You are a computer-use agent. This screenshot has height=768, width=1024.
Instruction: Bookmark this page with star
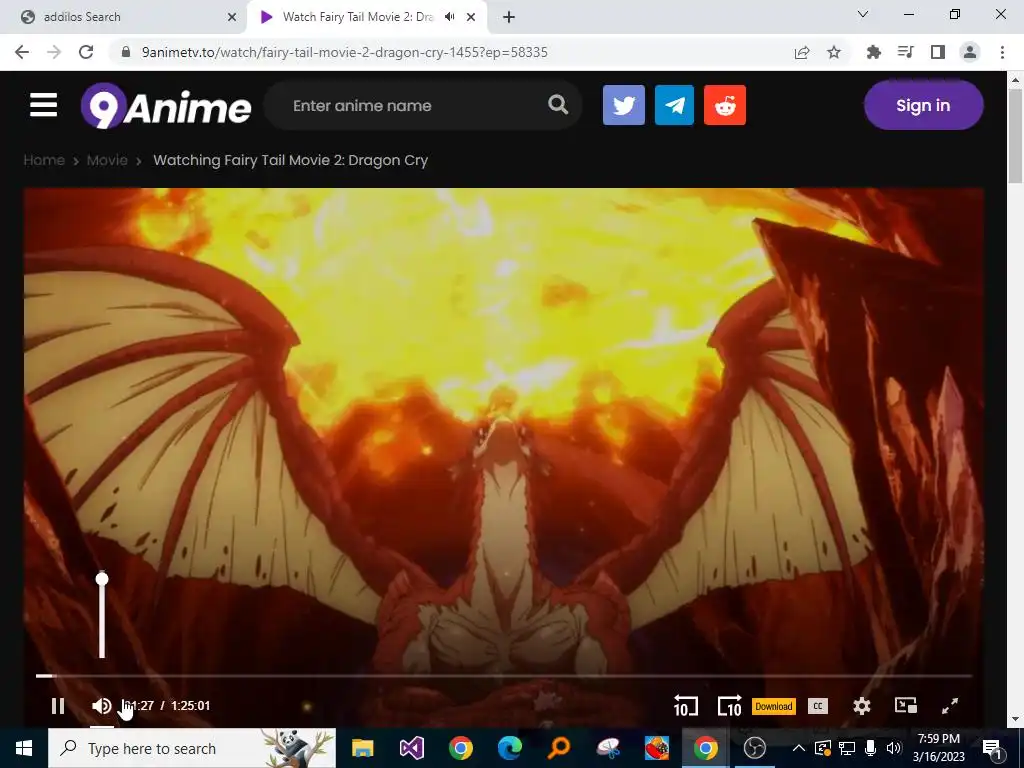(834, 52)
